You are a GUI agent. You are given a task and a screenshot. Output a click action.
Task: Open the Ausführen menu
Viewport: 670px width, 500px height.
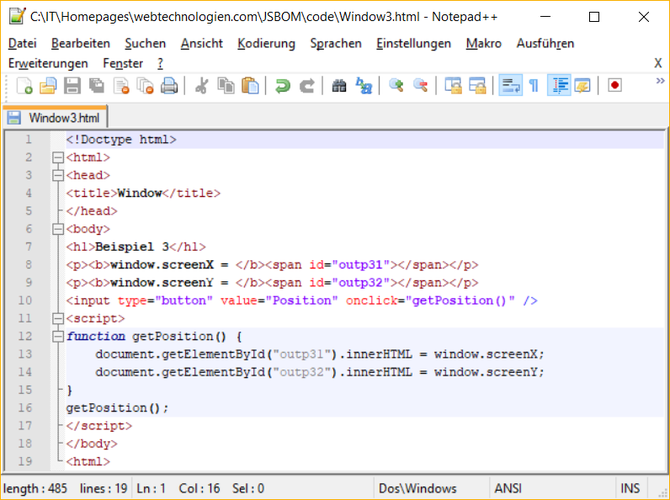coord(545,43)
